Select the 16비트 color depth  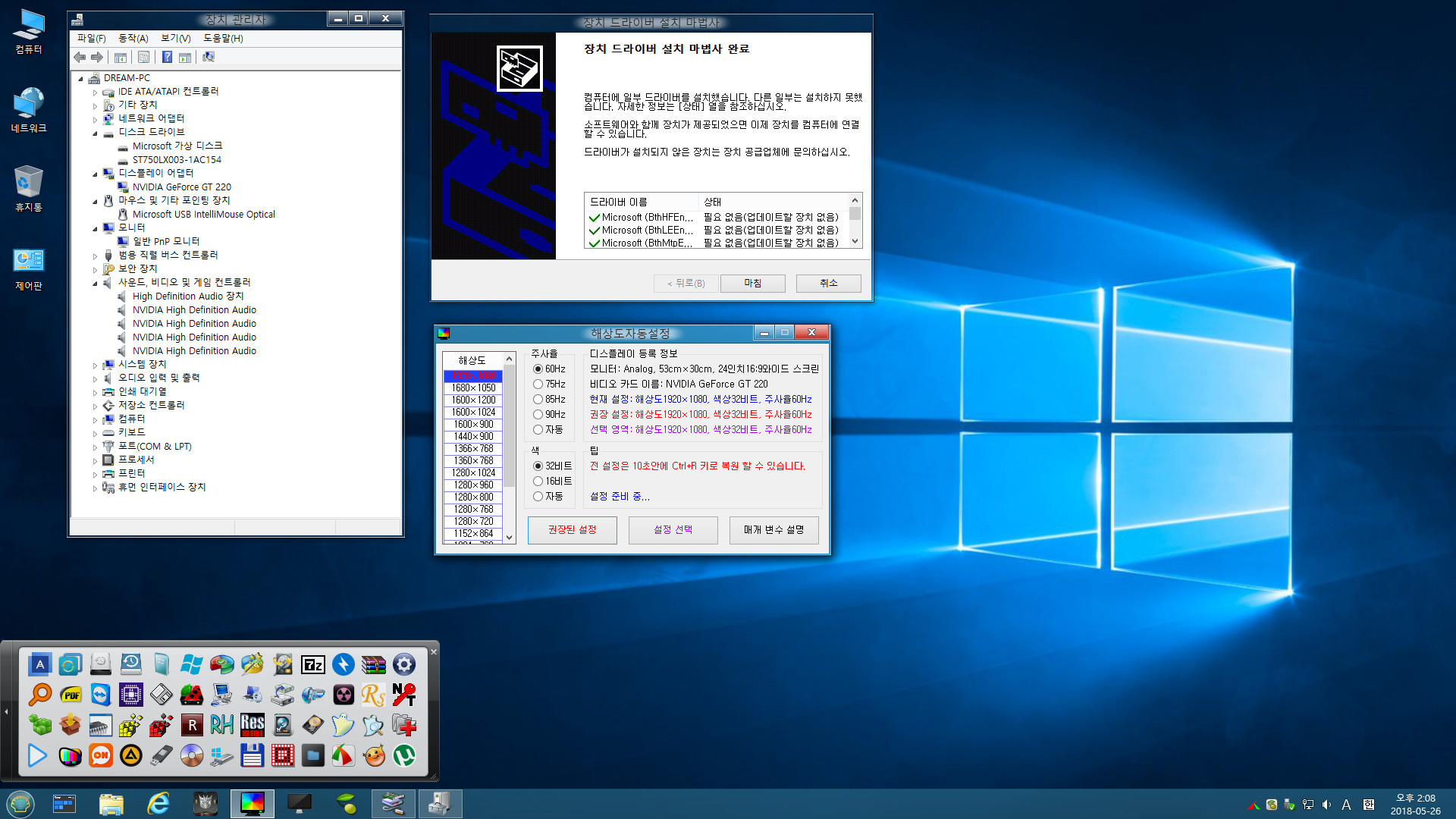553,482
